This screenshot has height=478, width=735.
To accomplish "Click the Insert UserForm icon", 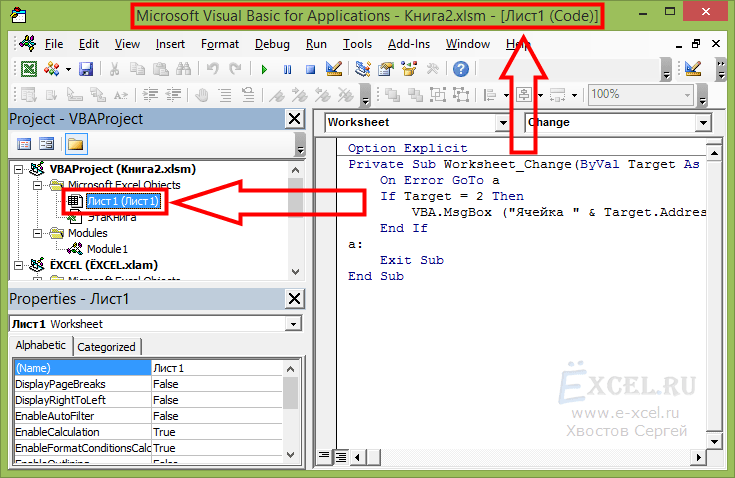I will (x=52, y=69).
